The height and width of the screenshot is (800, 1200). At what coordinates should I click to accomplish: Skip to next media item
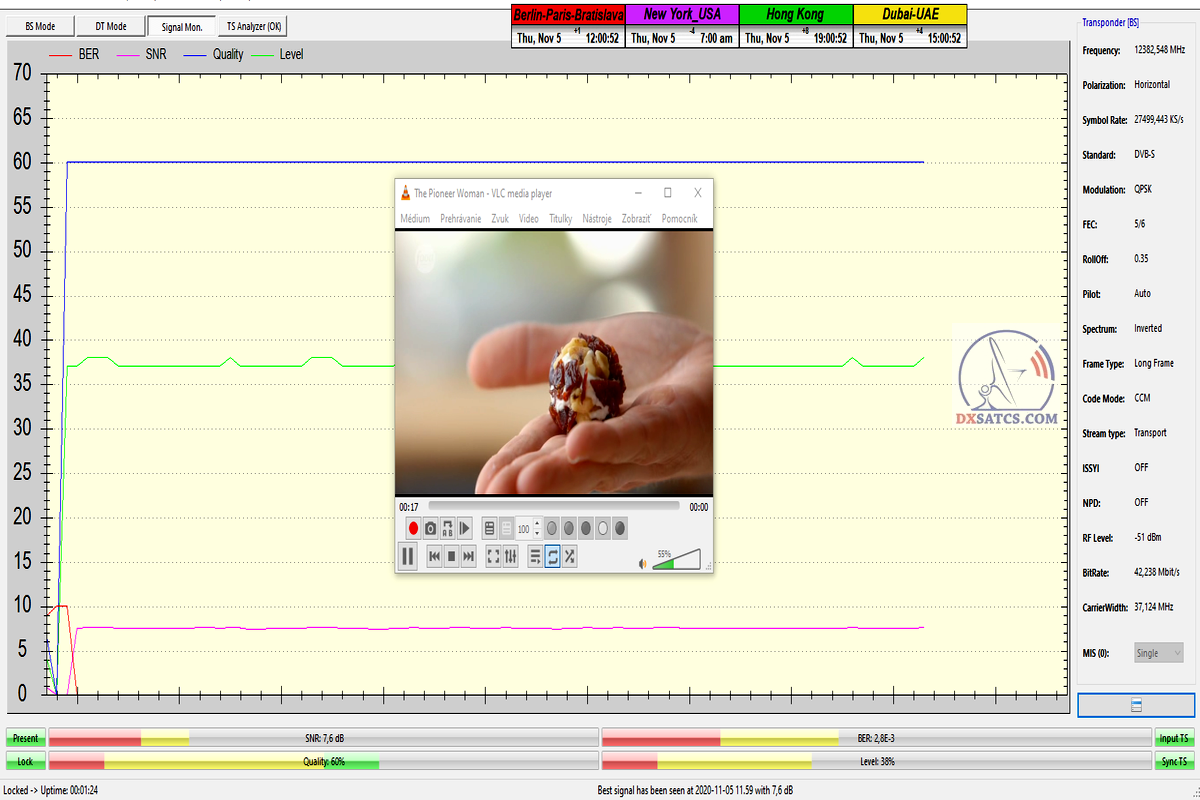pyautogui.click(x=468, y=557)
